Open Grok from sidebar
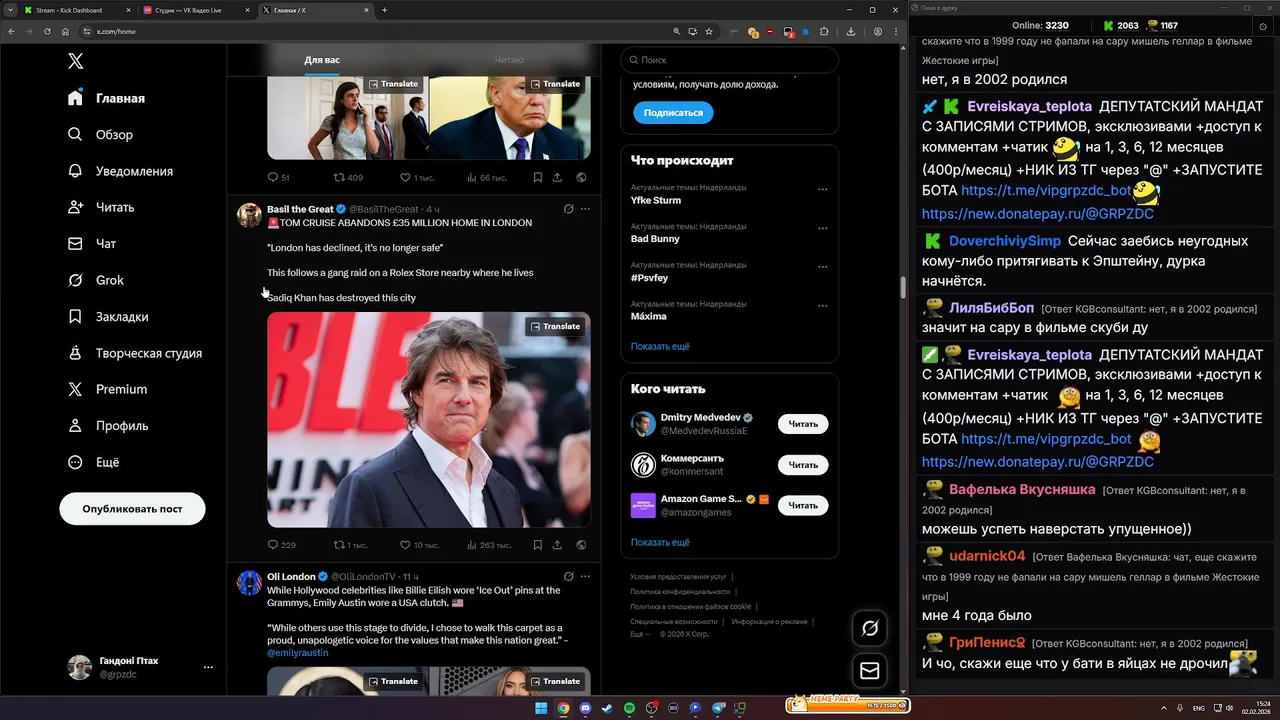Screen dimensions: 1280x720 click(96, 280)
